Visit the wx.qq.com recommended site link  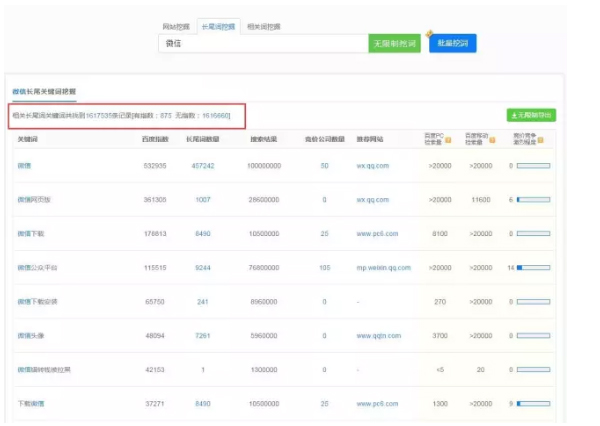371,166
